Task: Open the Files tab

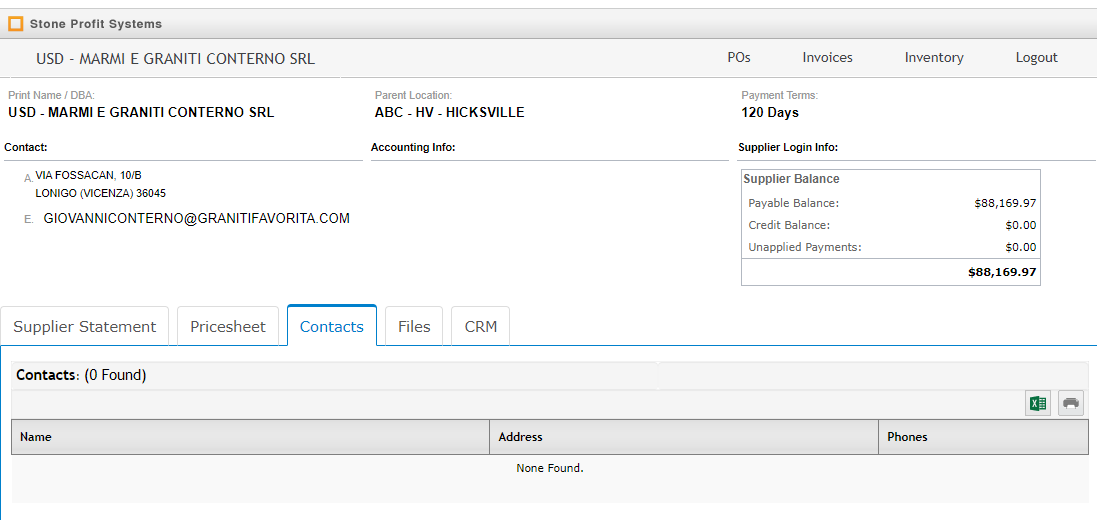Action: (x=414, y=327)
